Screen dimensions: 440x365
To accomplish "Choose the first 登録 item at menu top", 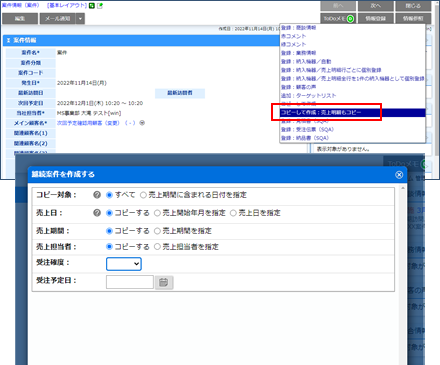I will pos(298,28).
